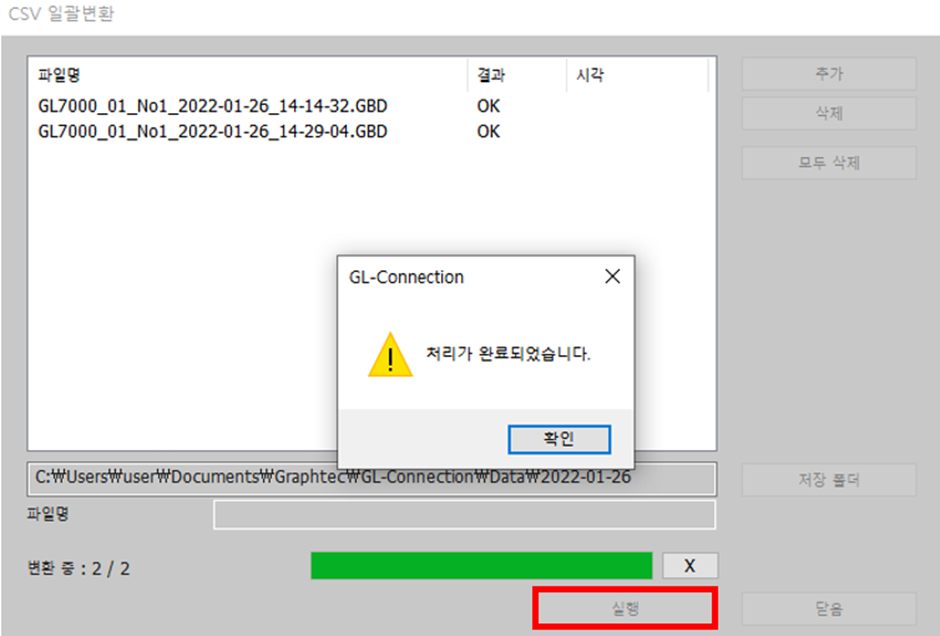Click the 처리가 완료되었습니다 message text

(x=508, y=353)
